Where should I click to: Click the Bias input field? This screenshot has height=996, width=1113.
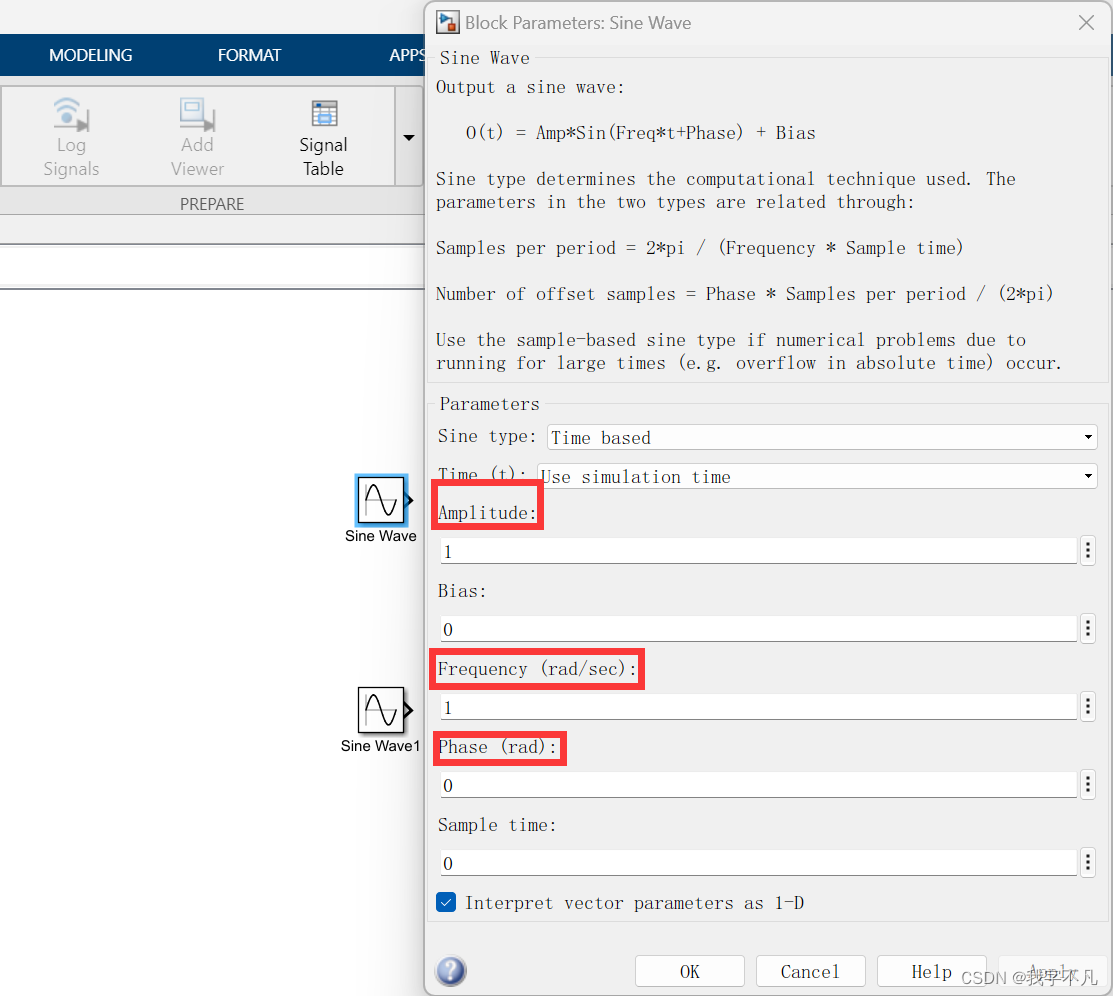coord(759,629)
